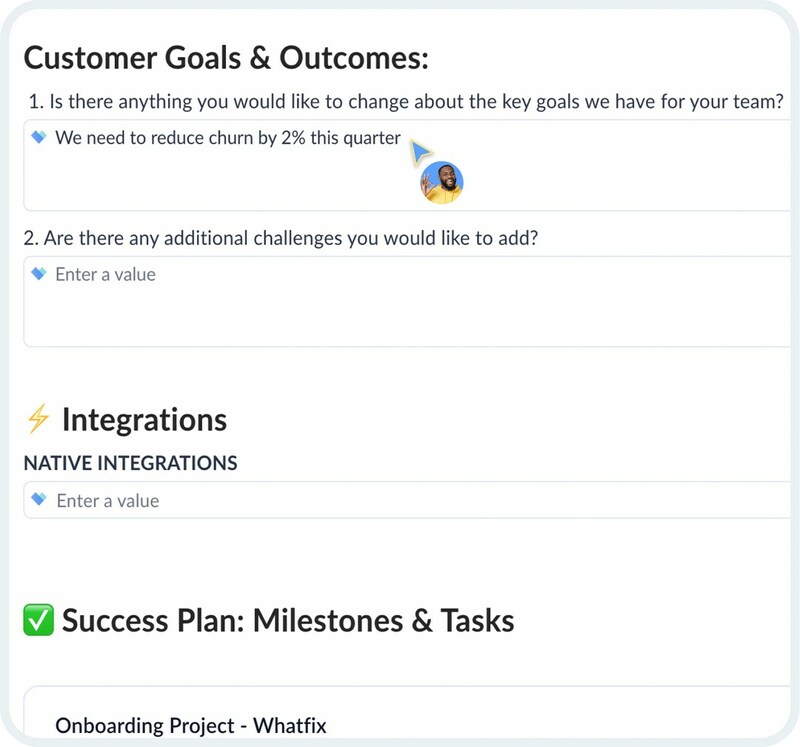Screen dimensions: 800x747
Task: Click 'Enter a value' placeholder under challenges question
Action: click(x=106, y=275)
